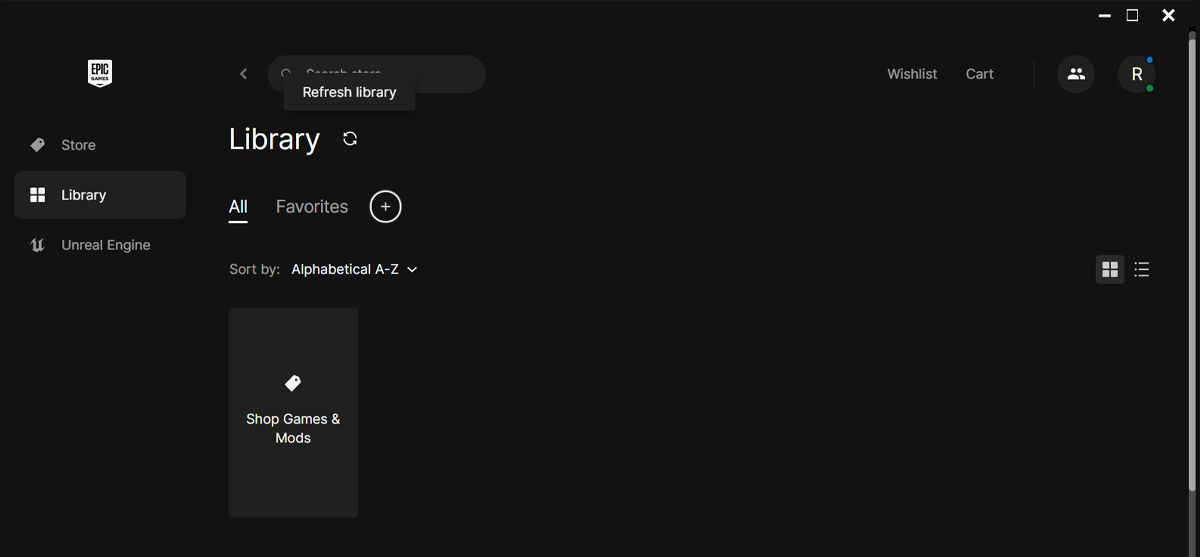Expand the sort order chevron arrow
This screenshot has height=557, width=1200.
[412, 270]
